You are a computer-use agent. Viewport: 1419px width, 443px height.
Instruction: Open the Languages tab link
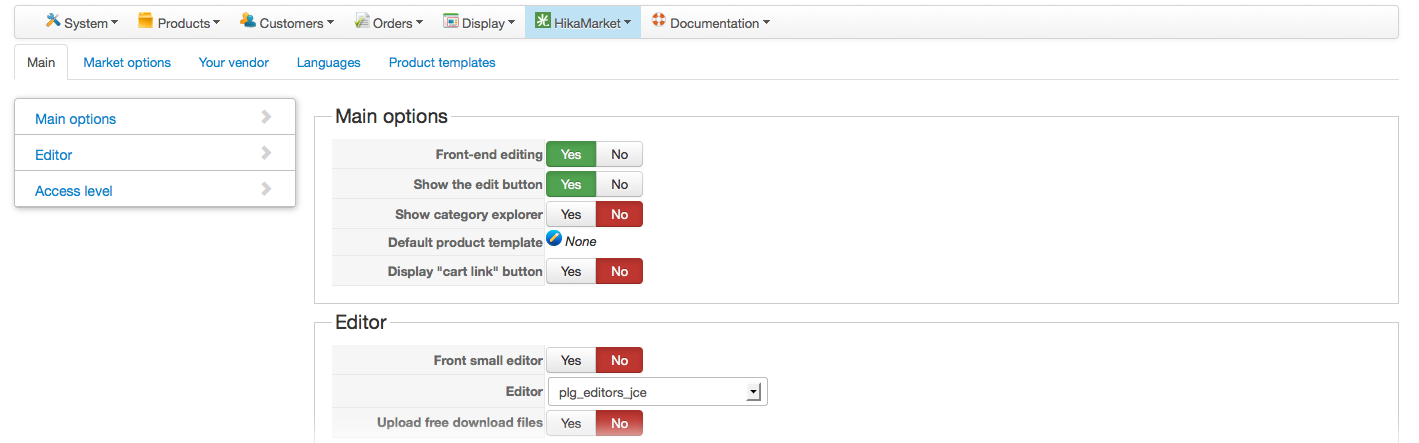coord(328,63)
